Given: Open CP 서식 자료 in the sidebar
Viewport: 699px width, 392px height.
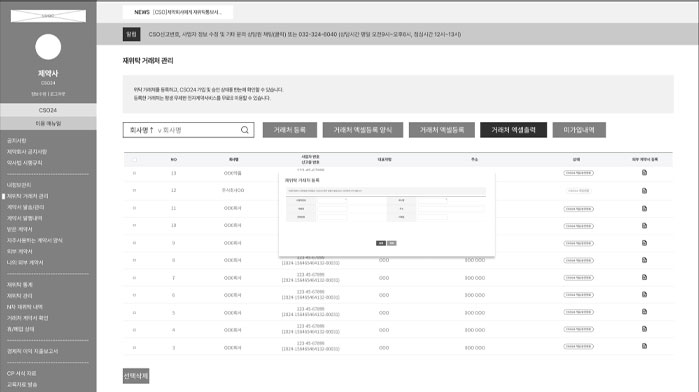Looking at the screenshot, I should click(x=21, y=373).
